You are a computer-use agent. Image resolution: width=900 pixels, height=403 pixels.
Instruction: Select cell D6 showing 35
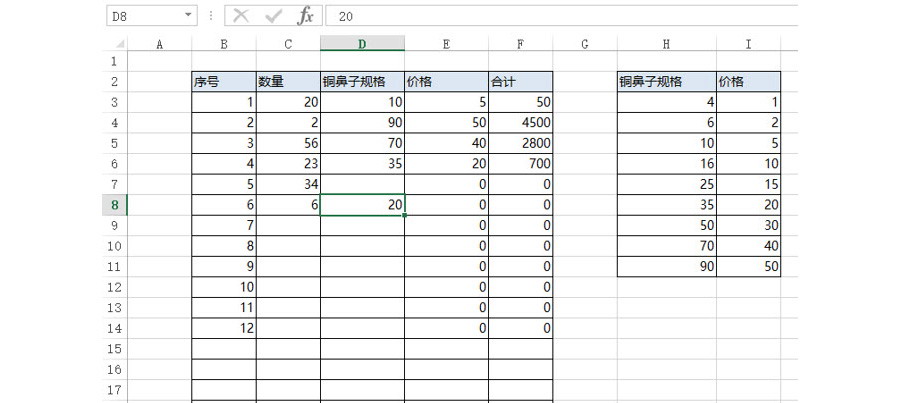pyautogui.click(x=362, y=164)
